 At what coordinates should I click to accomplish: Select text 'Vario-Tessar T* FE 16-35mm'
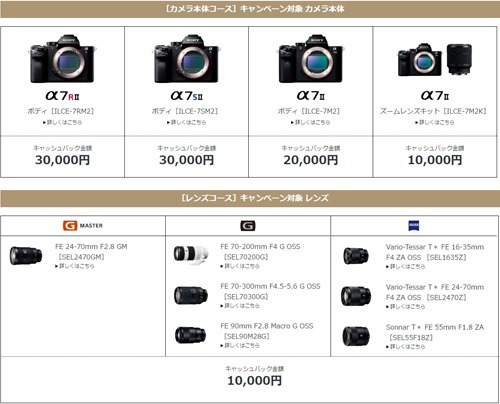pyautogui.click(x=435, y=247)
